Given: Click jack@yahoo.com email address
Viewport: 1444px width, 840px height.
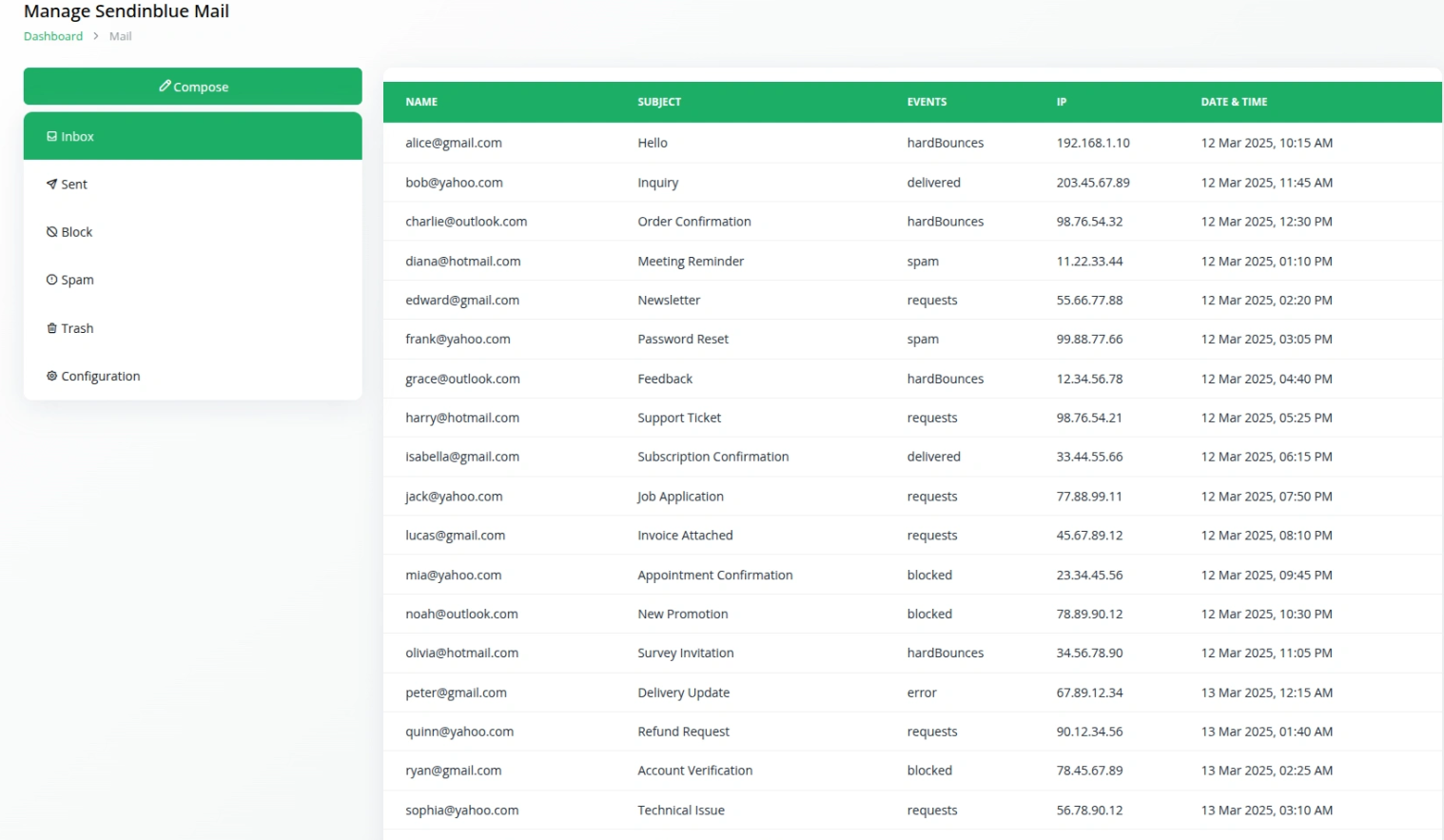Looking at the screenshot, I should 454,497.
